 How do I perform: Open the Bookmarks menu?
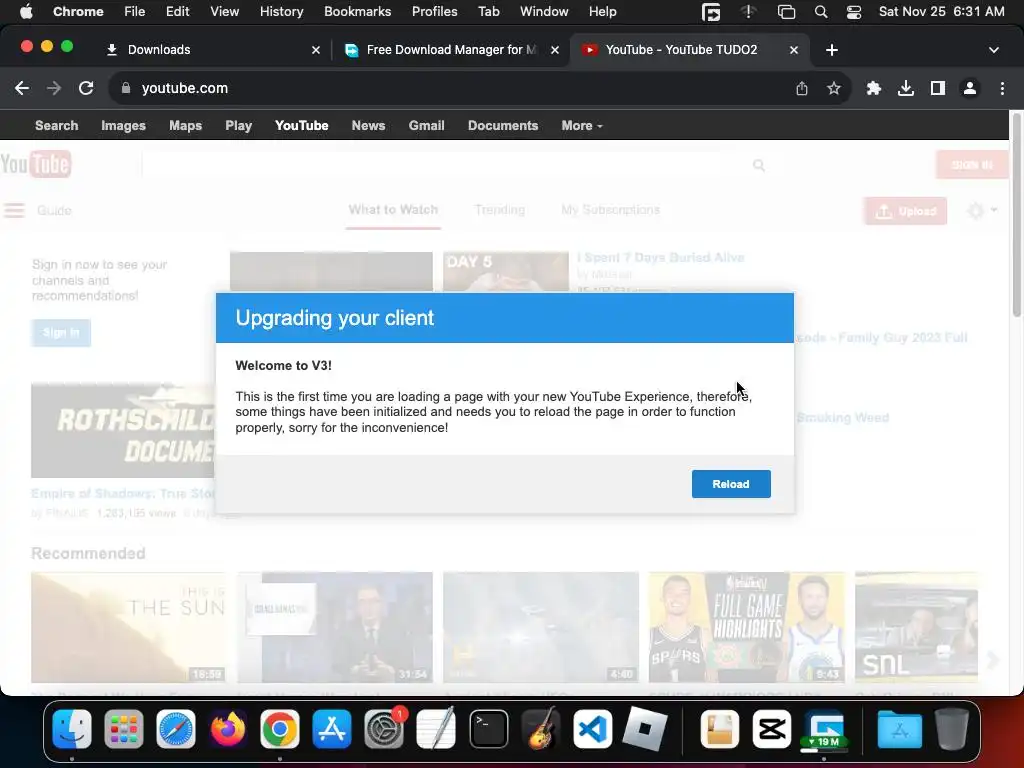(x=357, y=12)
